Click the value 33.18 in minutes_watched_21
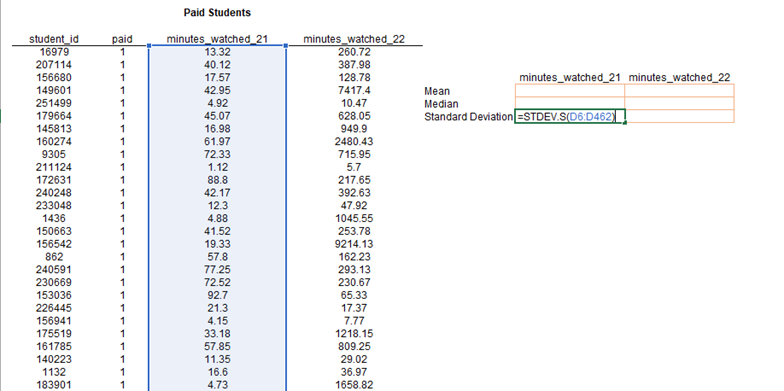 [217, 334]
